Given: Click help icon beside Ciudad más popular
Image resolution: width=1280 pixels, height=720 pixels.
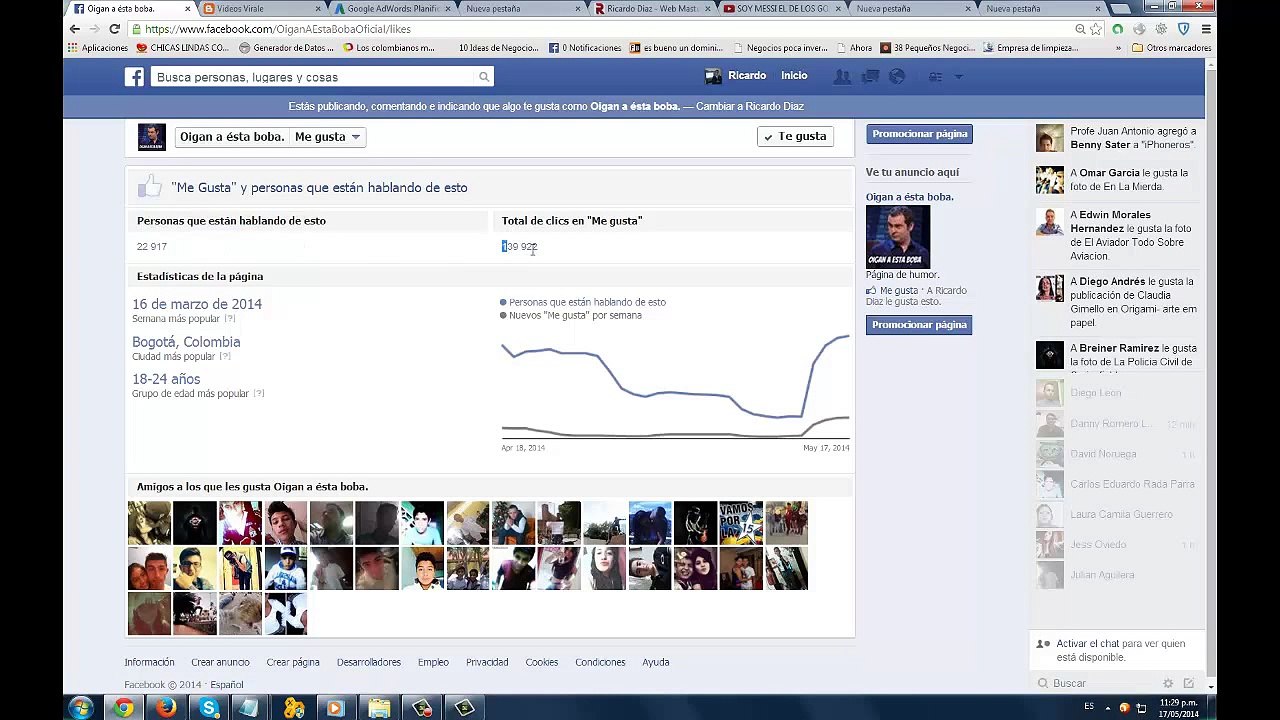Looking at the screenshot, I should 225,356.
